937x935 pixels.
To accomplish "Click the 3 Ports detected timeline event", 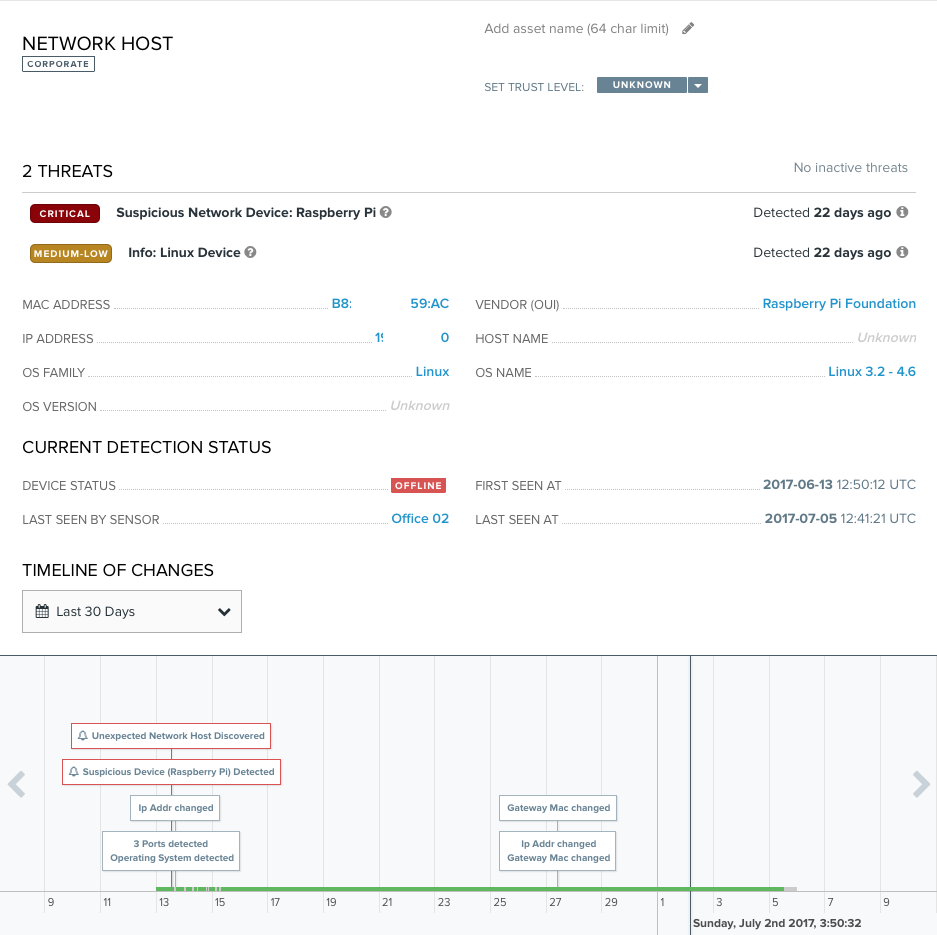I will (171, 844).
